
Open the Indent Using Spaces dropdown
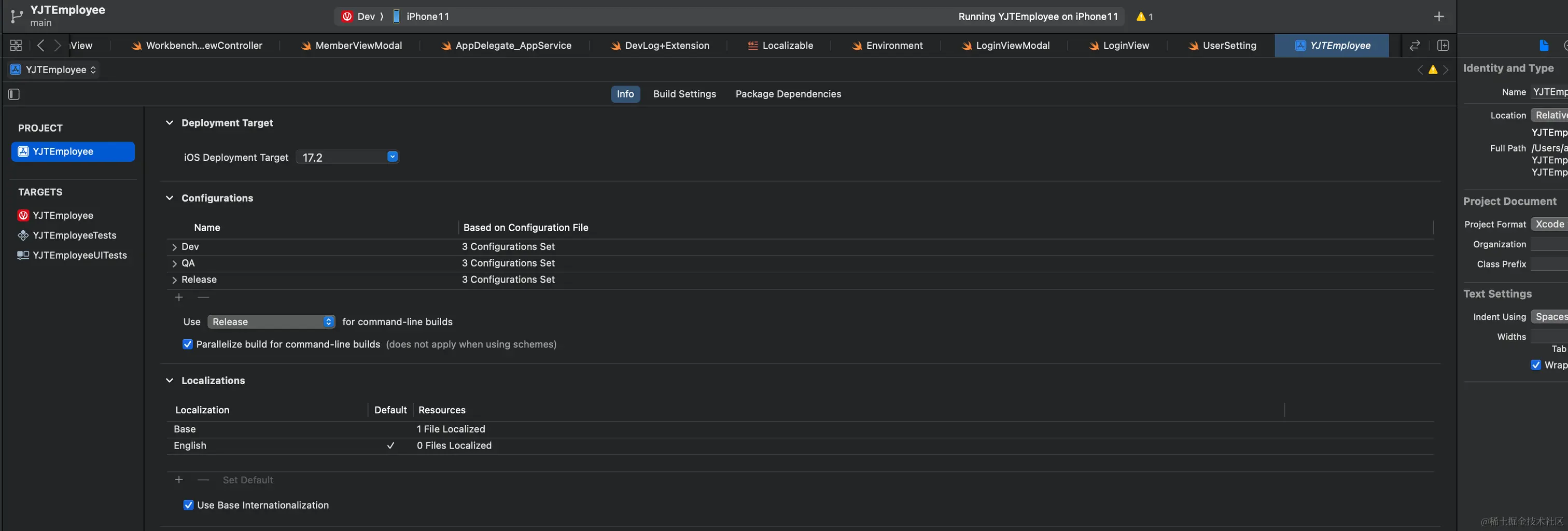1549,317
